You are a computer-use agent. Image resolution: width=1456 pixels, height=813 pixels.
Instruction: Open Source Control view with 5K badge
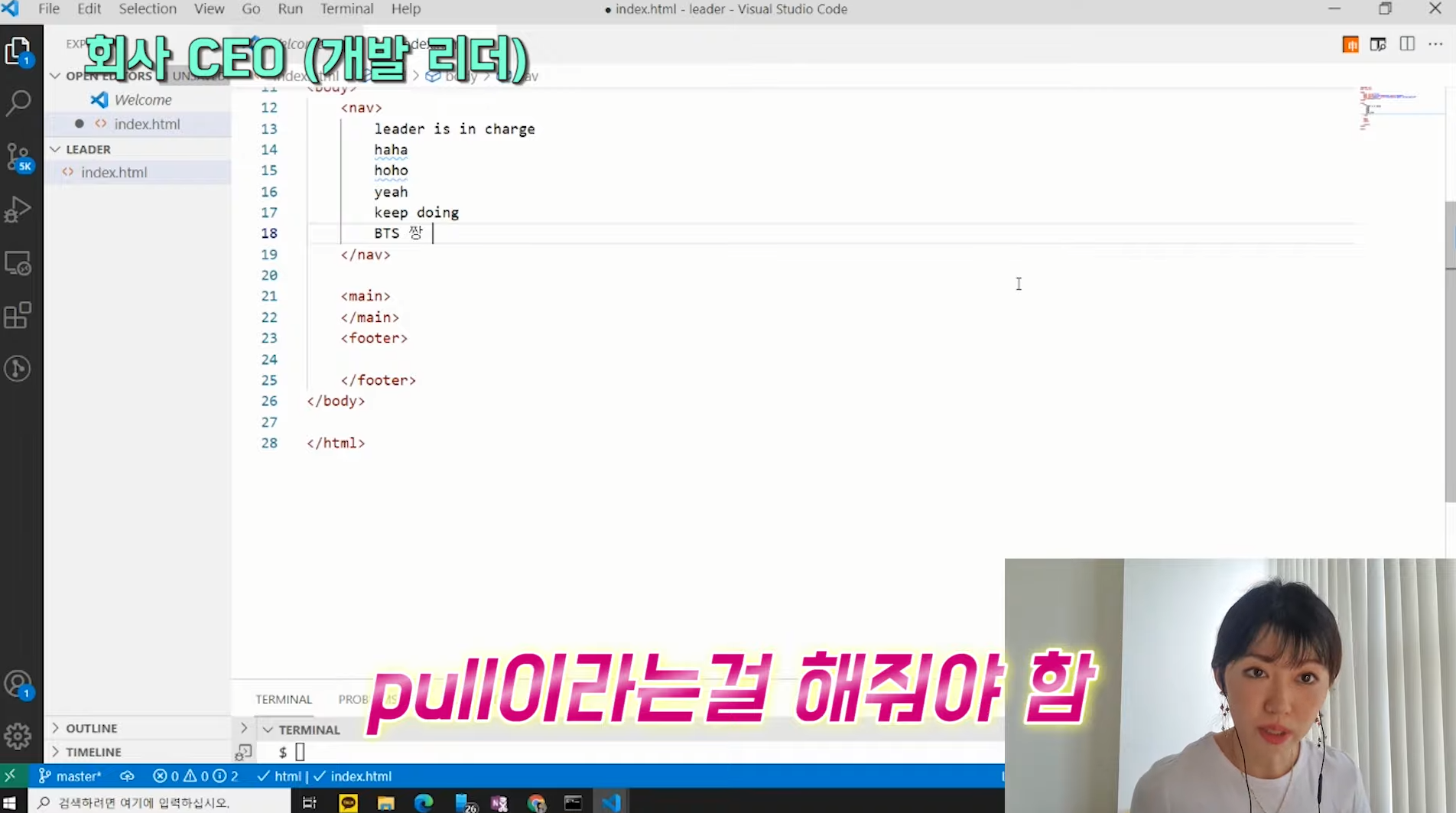pos(18,158)
